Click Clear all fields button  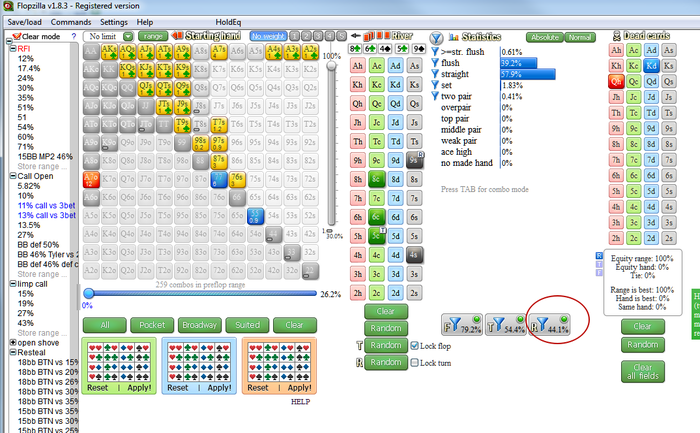[x=642, y=372]
